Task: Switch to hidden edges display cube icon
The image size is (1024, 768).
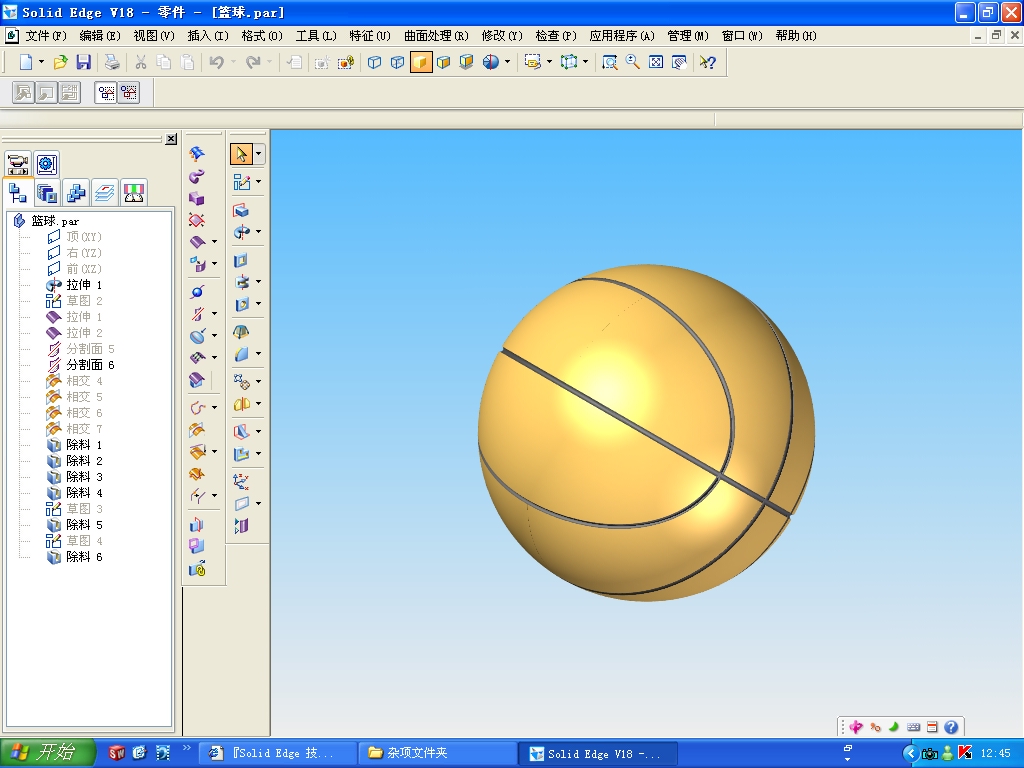Action: [x=397, y=62]
